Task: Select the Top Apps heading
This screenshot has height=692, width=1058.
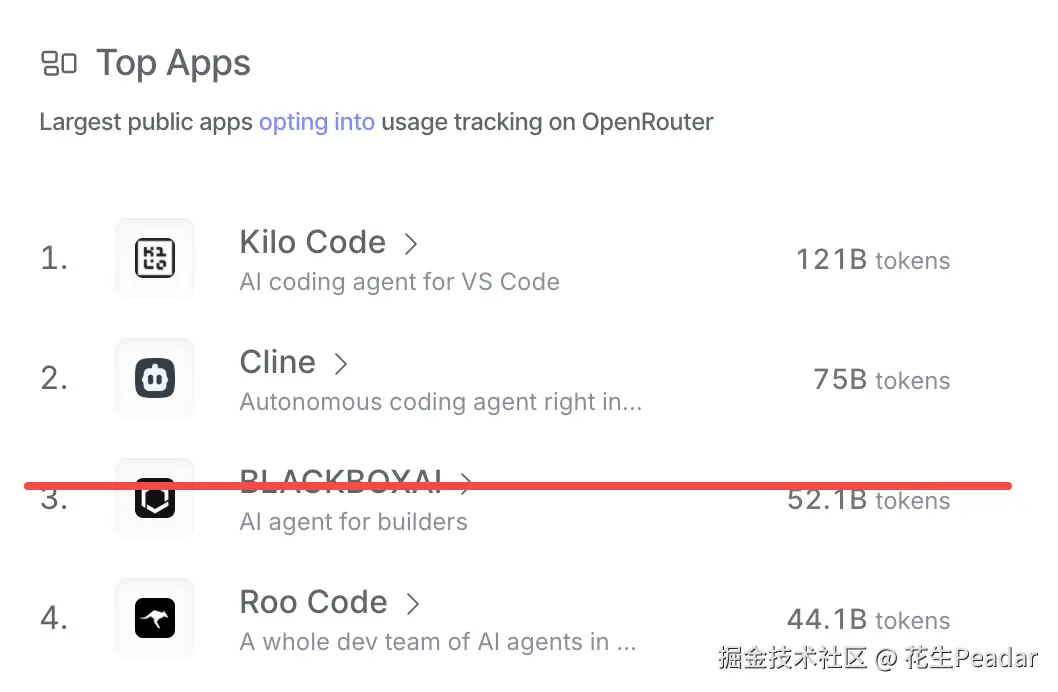Action: tap(173, 63)
